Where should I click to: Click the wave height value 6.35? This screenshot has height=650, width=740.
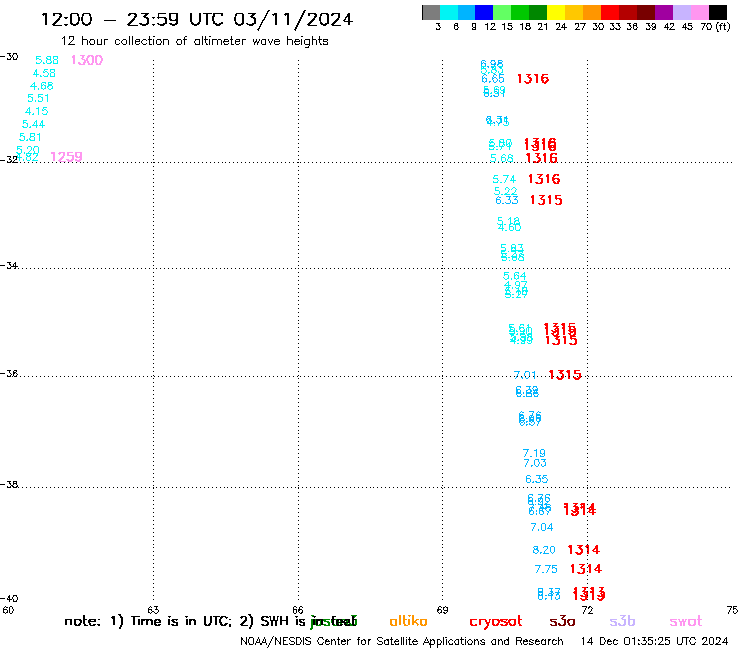(537, 480)
